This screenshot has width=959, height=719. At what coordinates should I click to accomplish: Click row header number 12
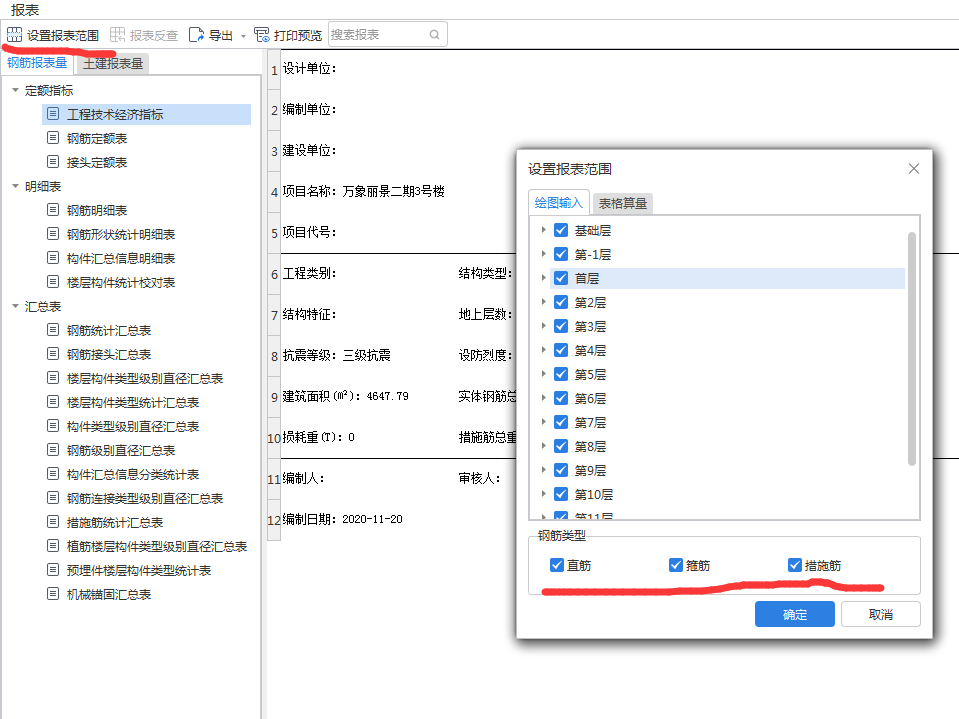[273, 520]
